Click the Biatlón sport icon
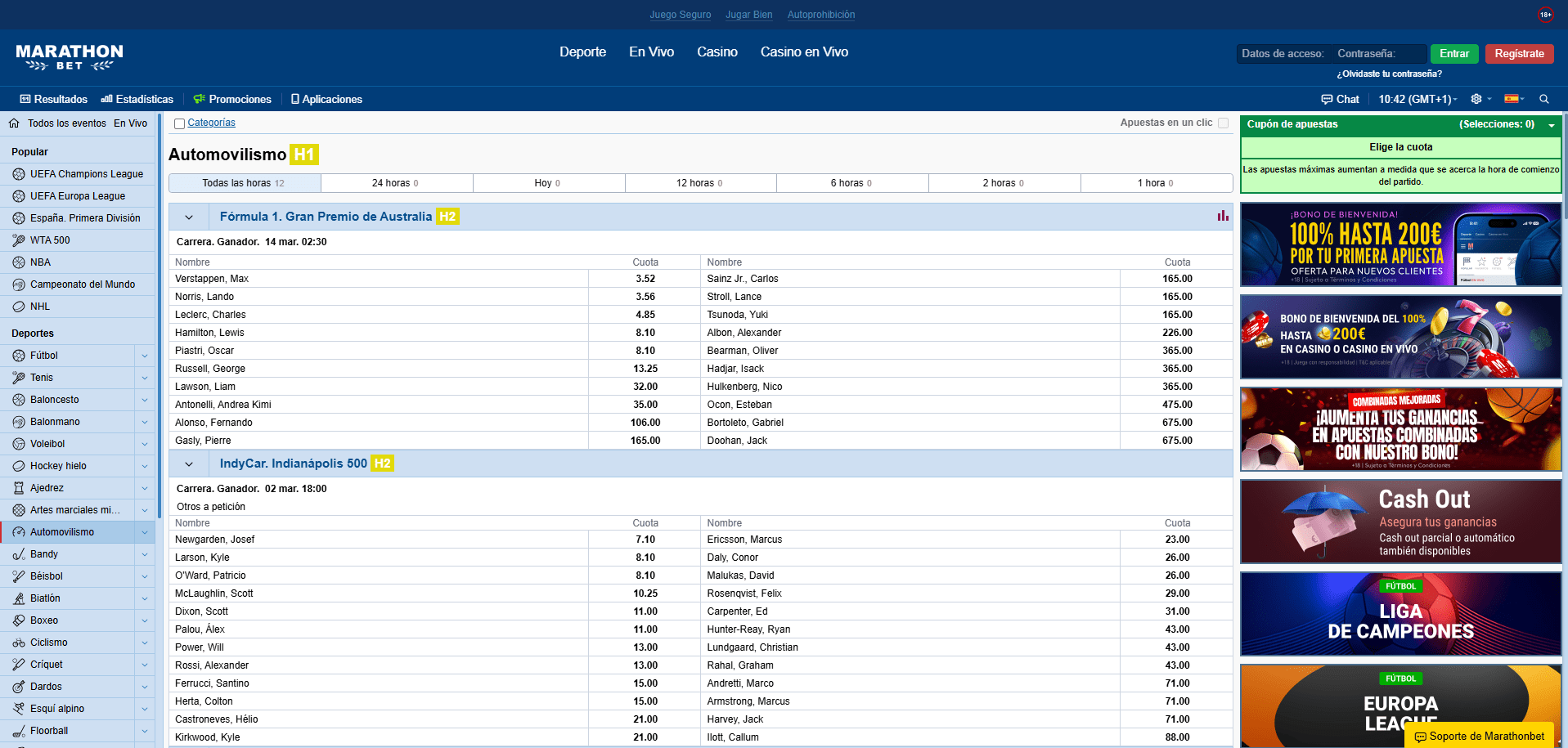 [x=19, y=598]
